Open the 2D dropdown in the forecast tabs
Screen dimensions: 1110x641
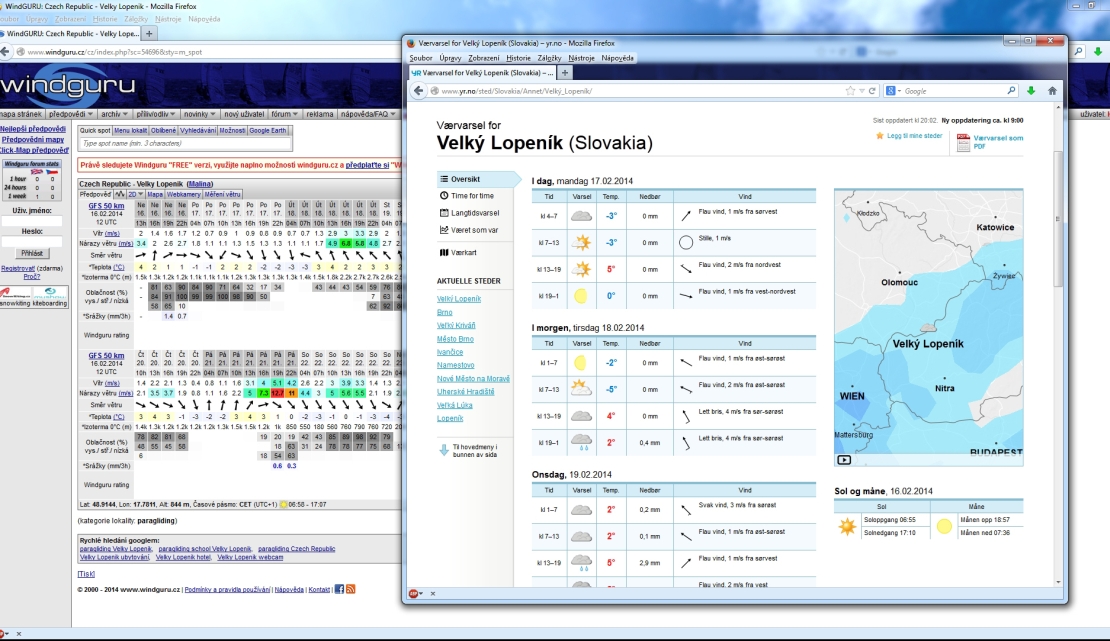[135, 194]
